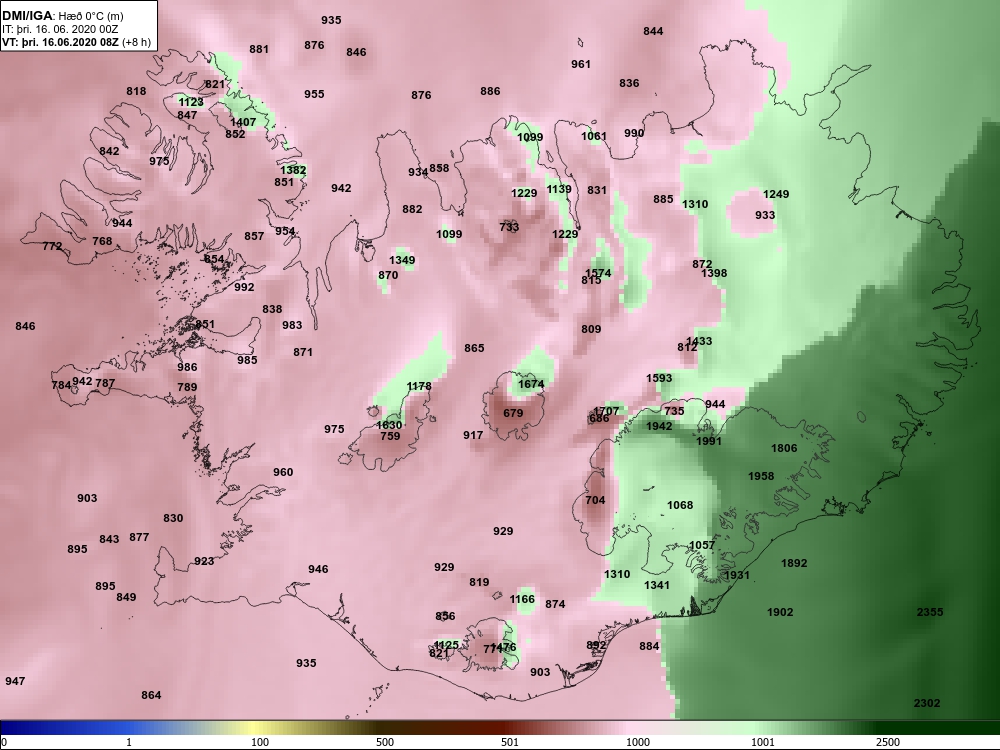Click the 884 label offshore
The width and height of the screenshot is (1000, 750).
click(x=649, y=646)
